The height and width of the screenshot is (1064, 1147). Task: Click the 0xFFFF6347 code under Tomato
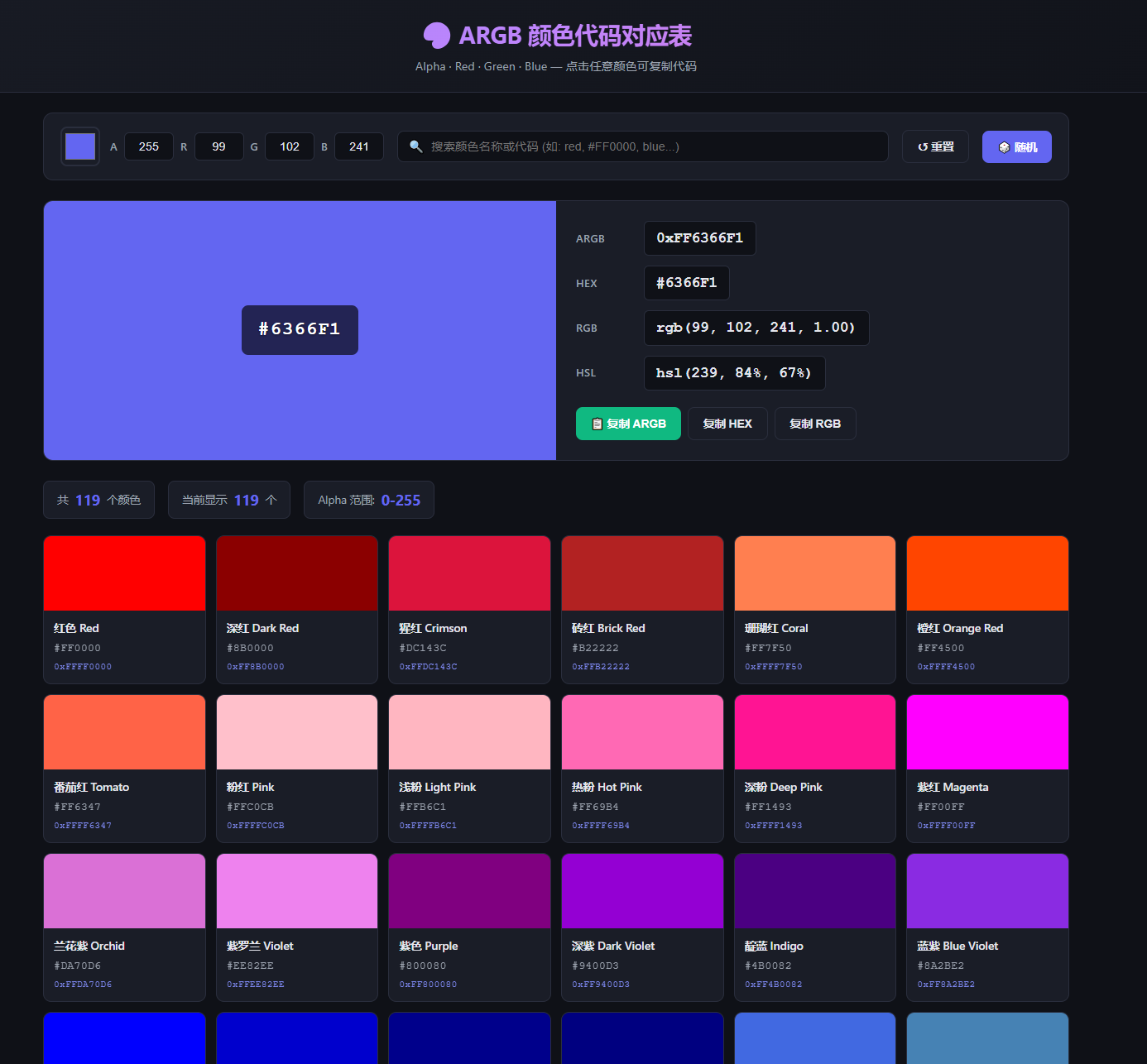pos(83,826)
